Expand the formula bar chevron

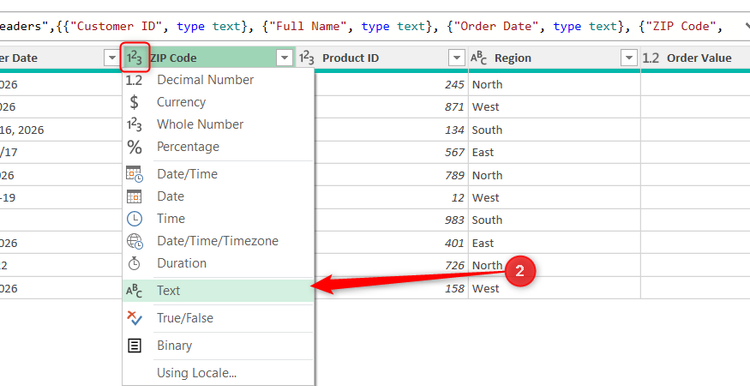pos(746,26)
